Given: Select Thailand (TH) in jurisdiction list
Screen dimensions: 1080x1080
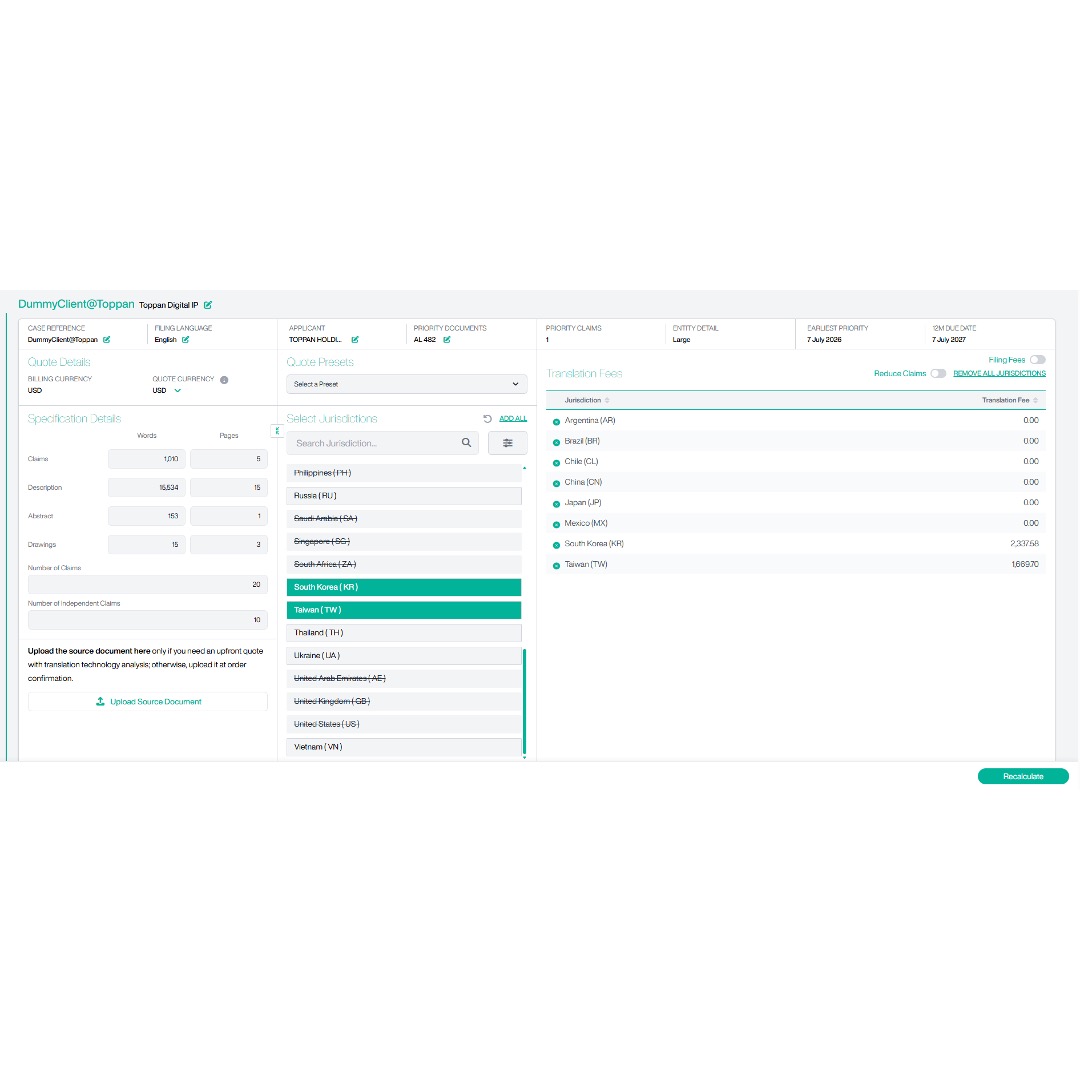Looking at the screenshot, I should 404,633.
